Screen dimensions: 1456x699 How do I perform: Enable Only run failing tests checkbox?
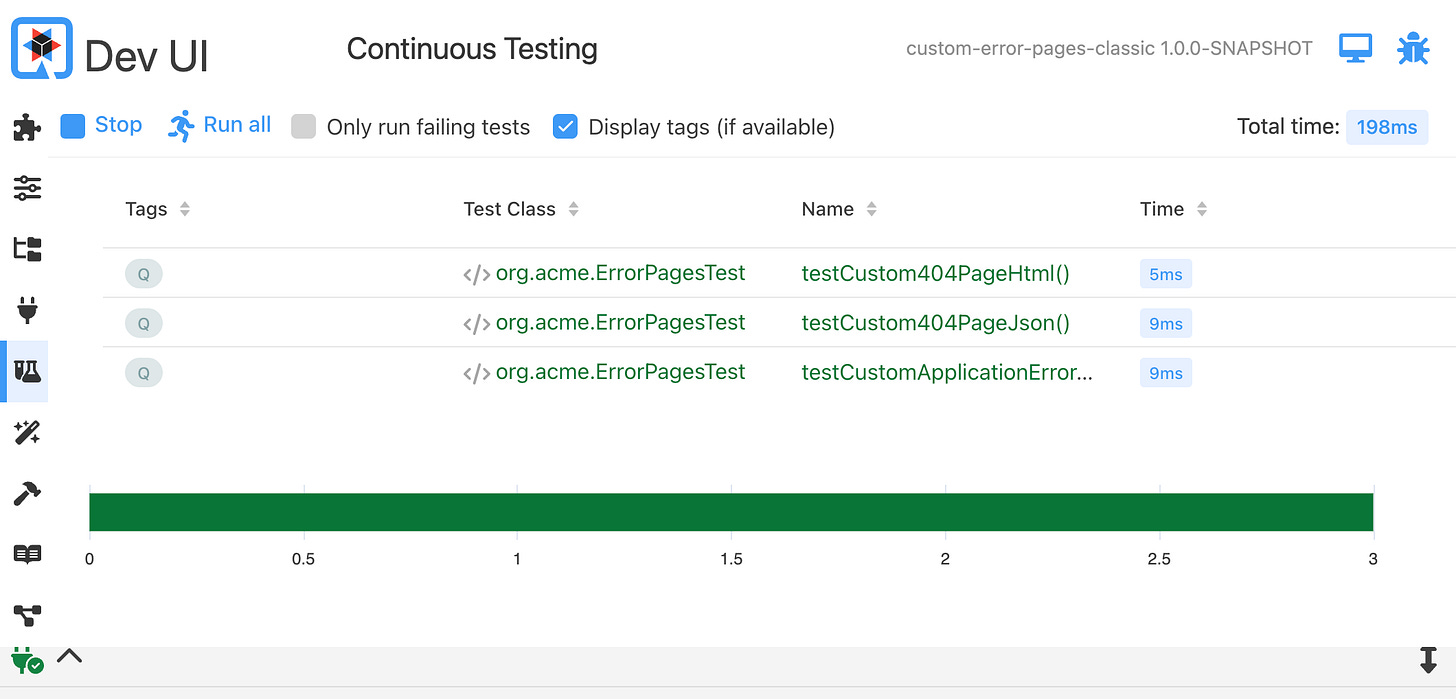(304, 127)
